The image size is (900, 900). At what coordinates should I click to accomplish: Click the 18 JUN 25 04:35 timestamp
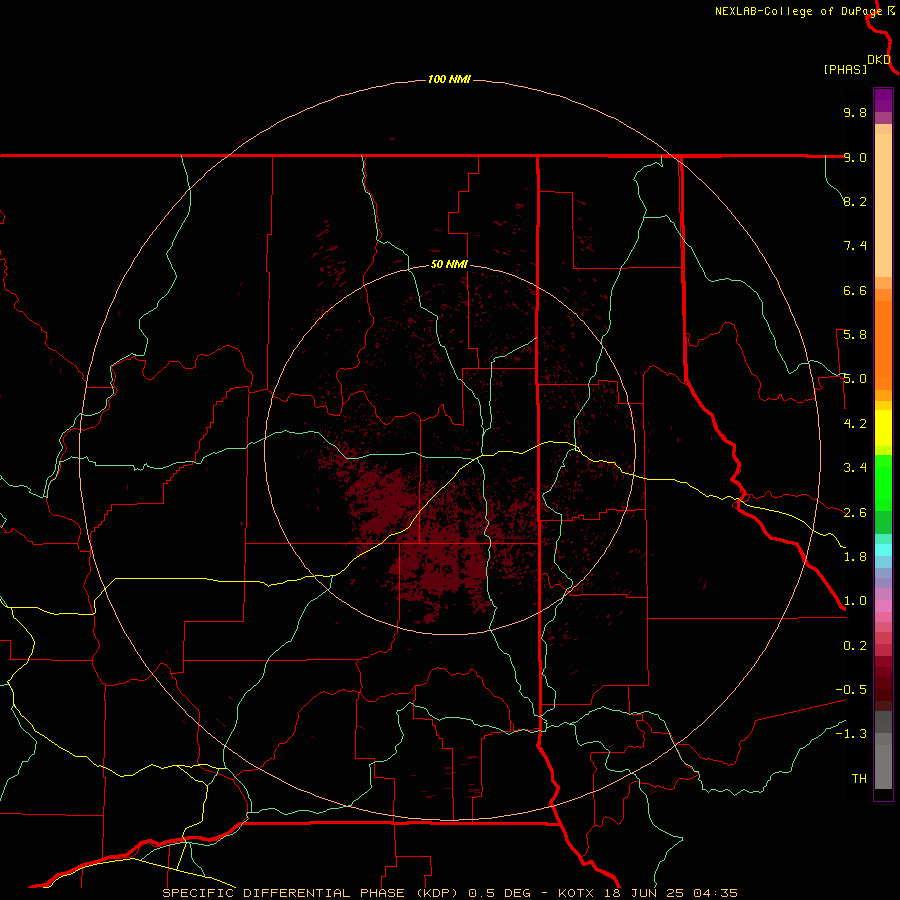[672, 893]
